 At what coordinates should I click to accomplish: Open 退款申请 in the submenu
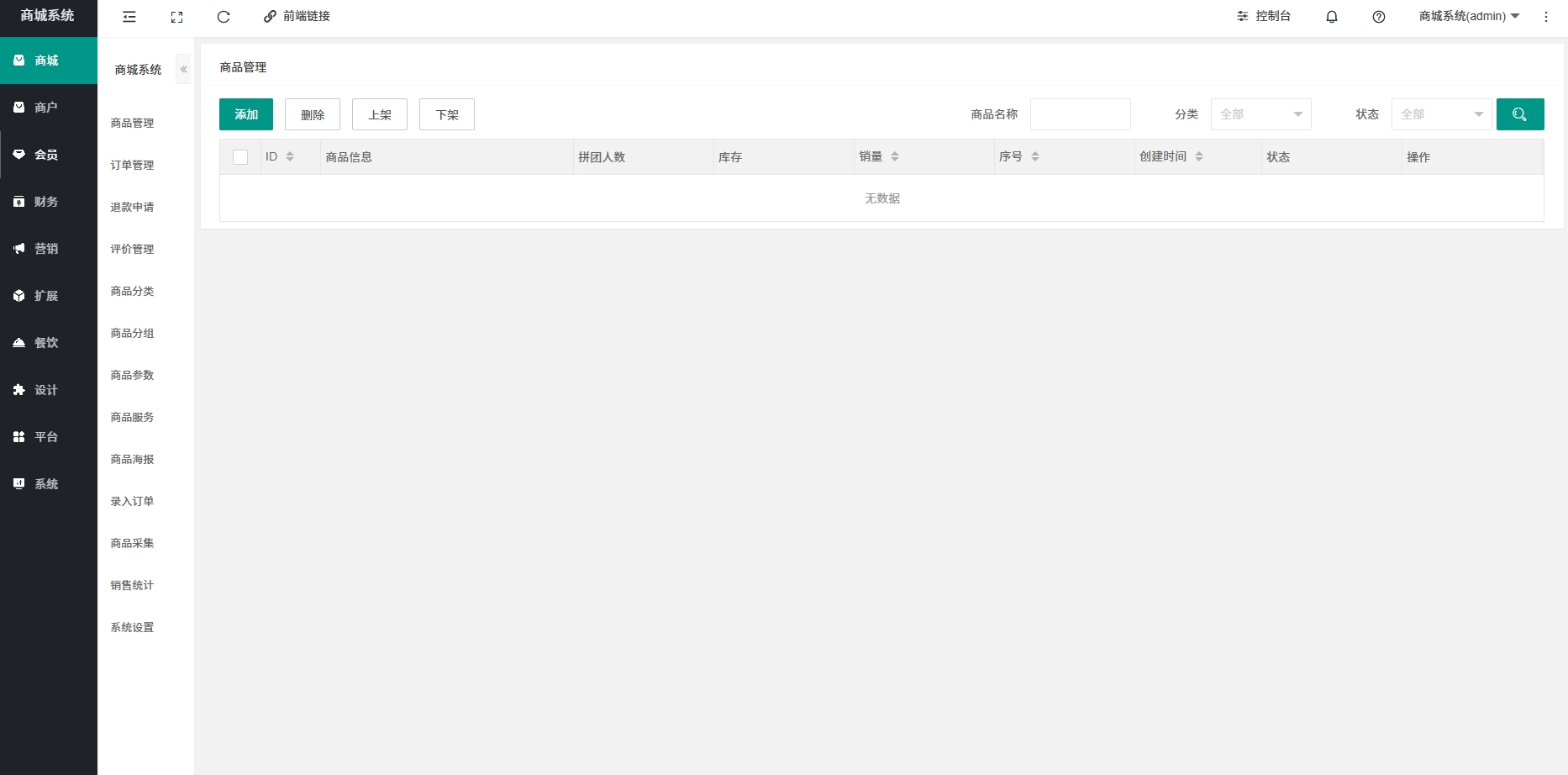tap(132, 207)
